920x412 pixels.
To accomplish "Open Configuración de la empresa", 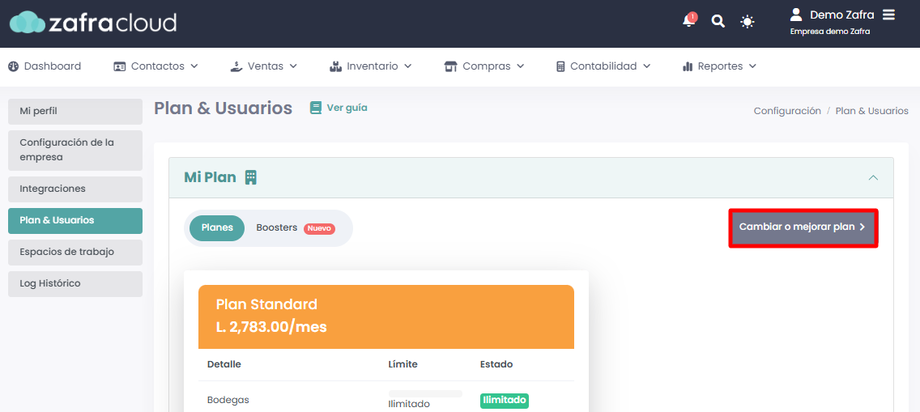I will pos(75,150).
